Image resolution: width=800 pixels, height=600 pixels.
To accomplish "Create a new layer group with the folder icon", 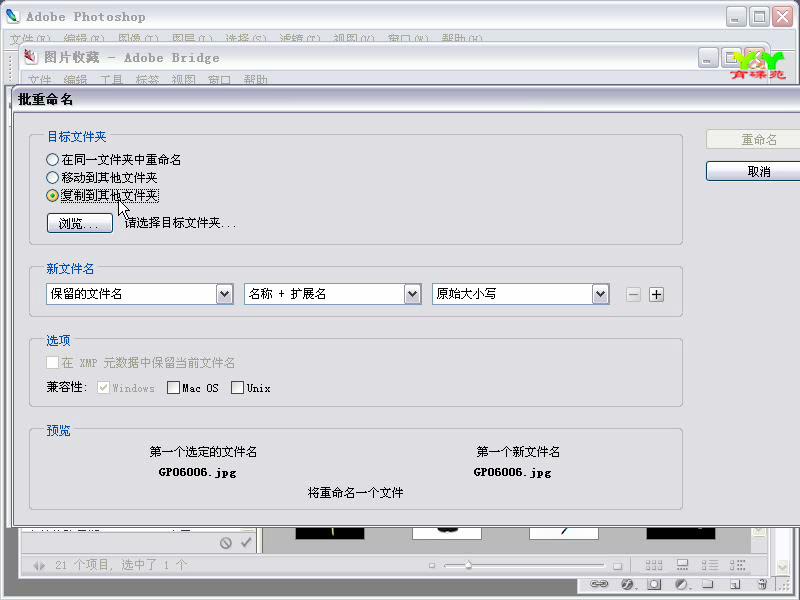I will tap(707, 584).
